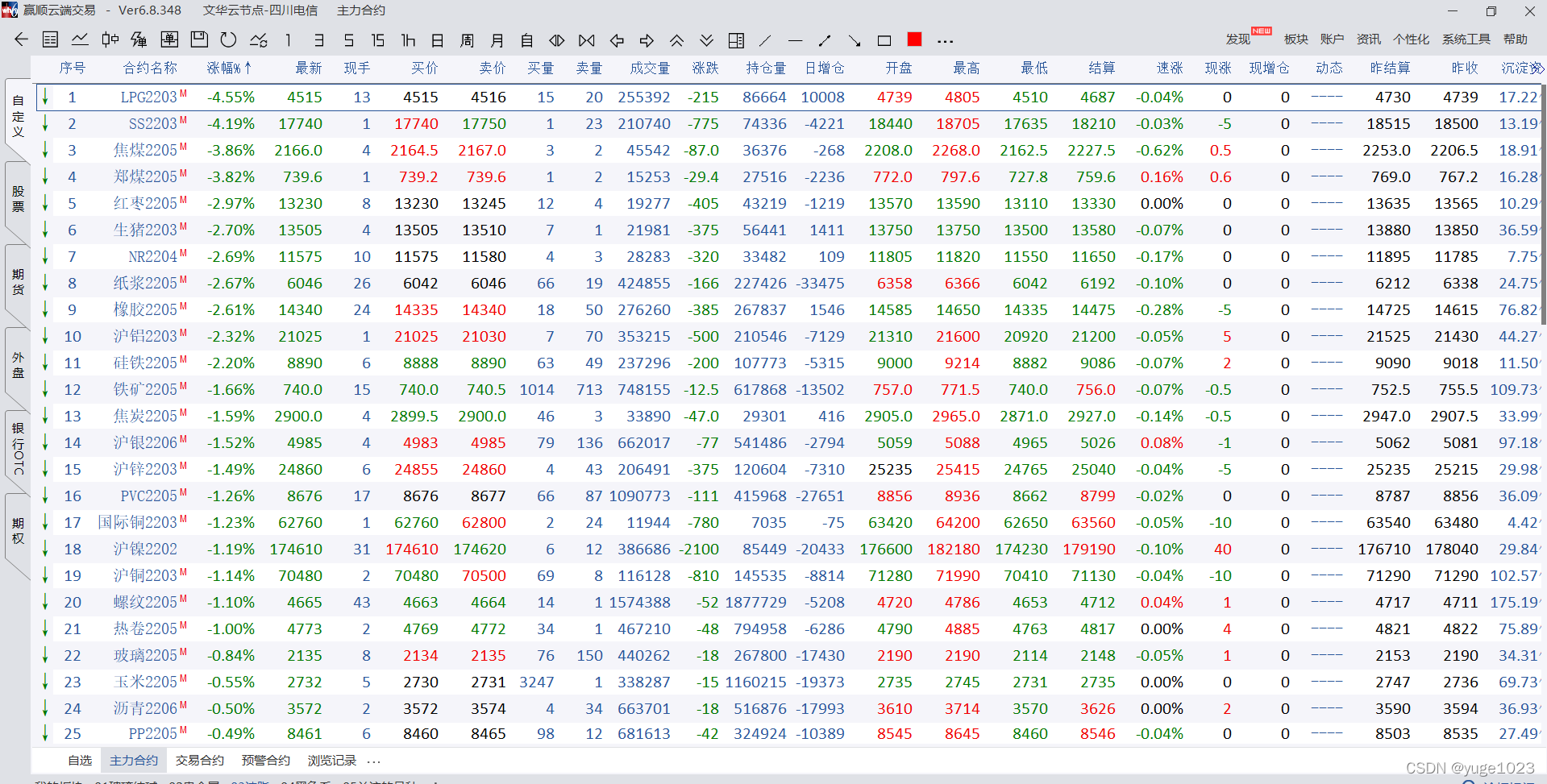This screenshot has height=784, width=1547.
Task: Select the 3-minute period button
Action: point(318,39)
